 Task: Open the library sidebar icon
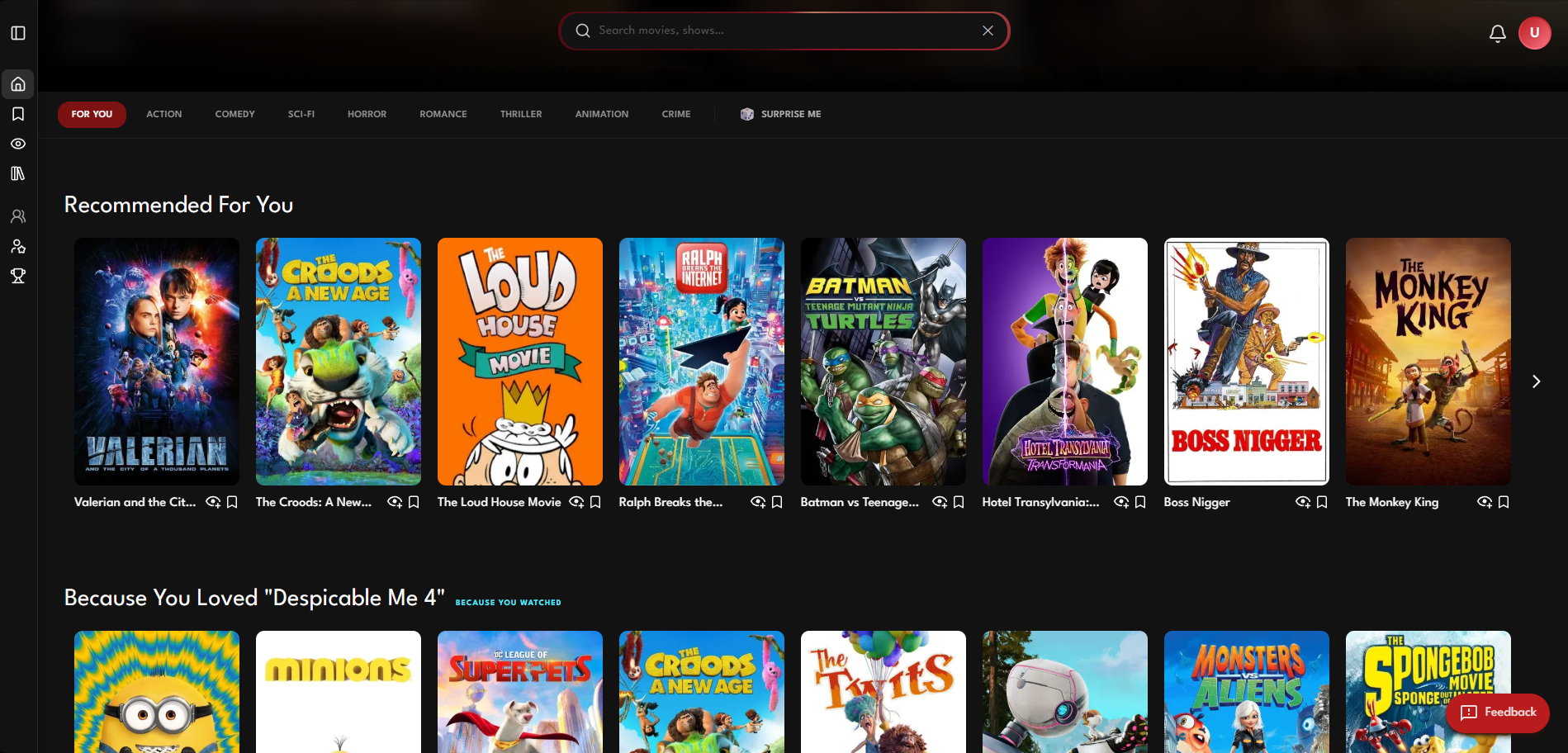[x=18, y=173]
